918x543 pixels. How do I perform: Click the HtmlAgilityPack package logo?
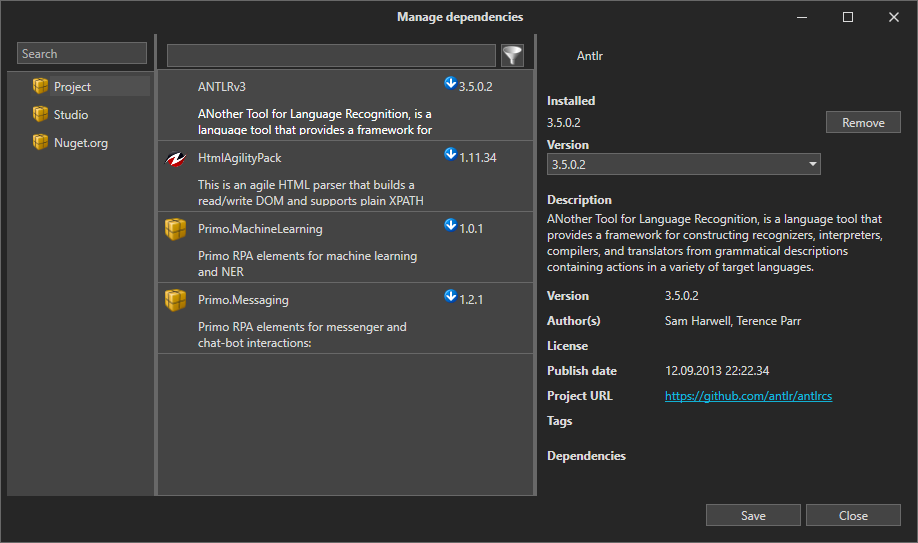tap(176, 158)
